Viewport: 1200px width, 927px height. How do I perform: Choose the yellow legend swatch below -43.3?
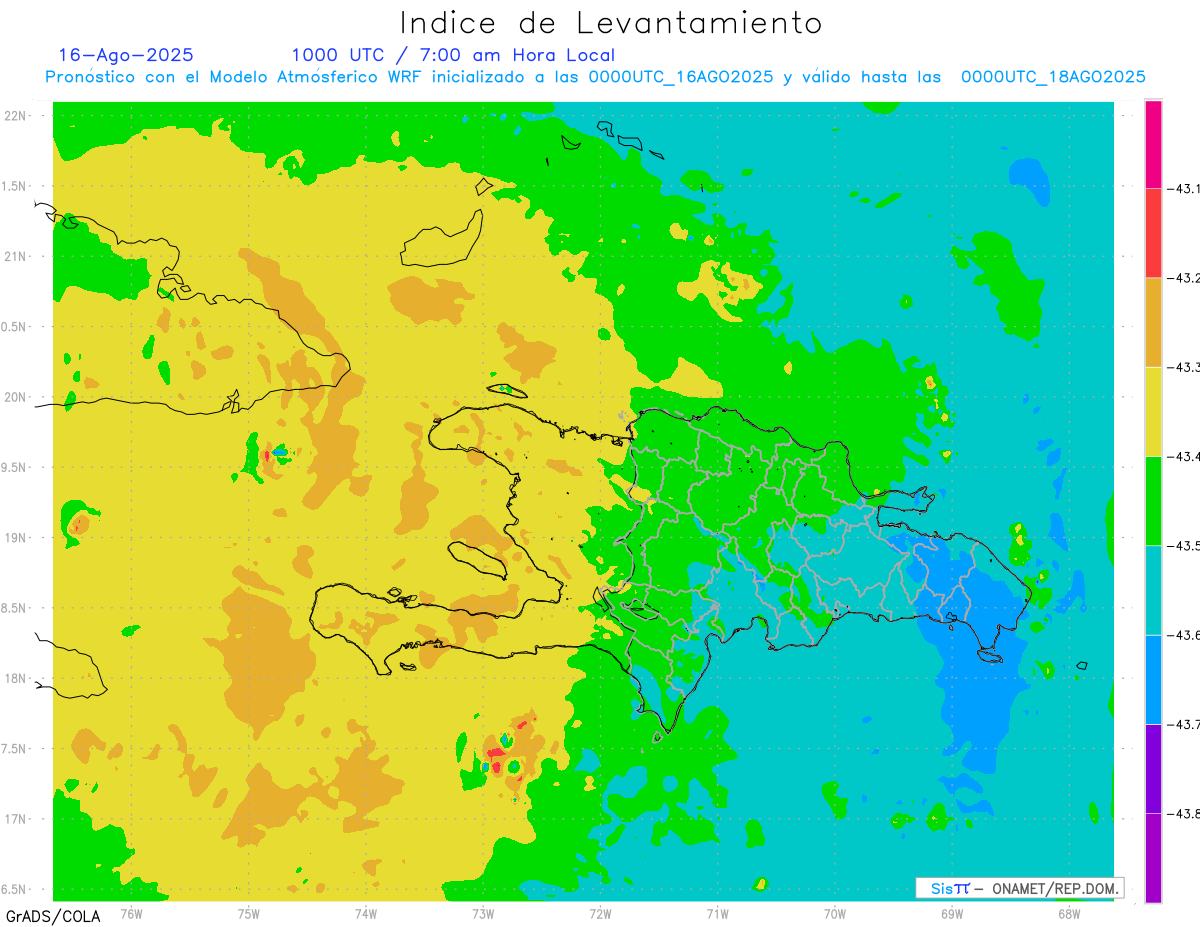[x=1153, y=411]
